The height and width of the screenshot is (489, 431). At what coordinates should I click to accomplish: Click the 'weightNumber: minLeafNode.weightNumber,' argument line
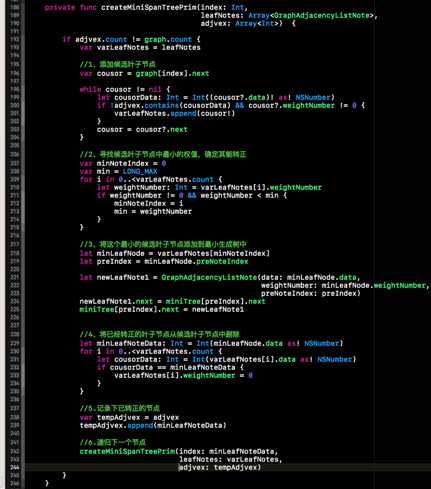click(345, 285)
